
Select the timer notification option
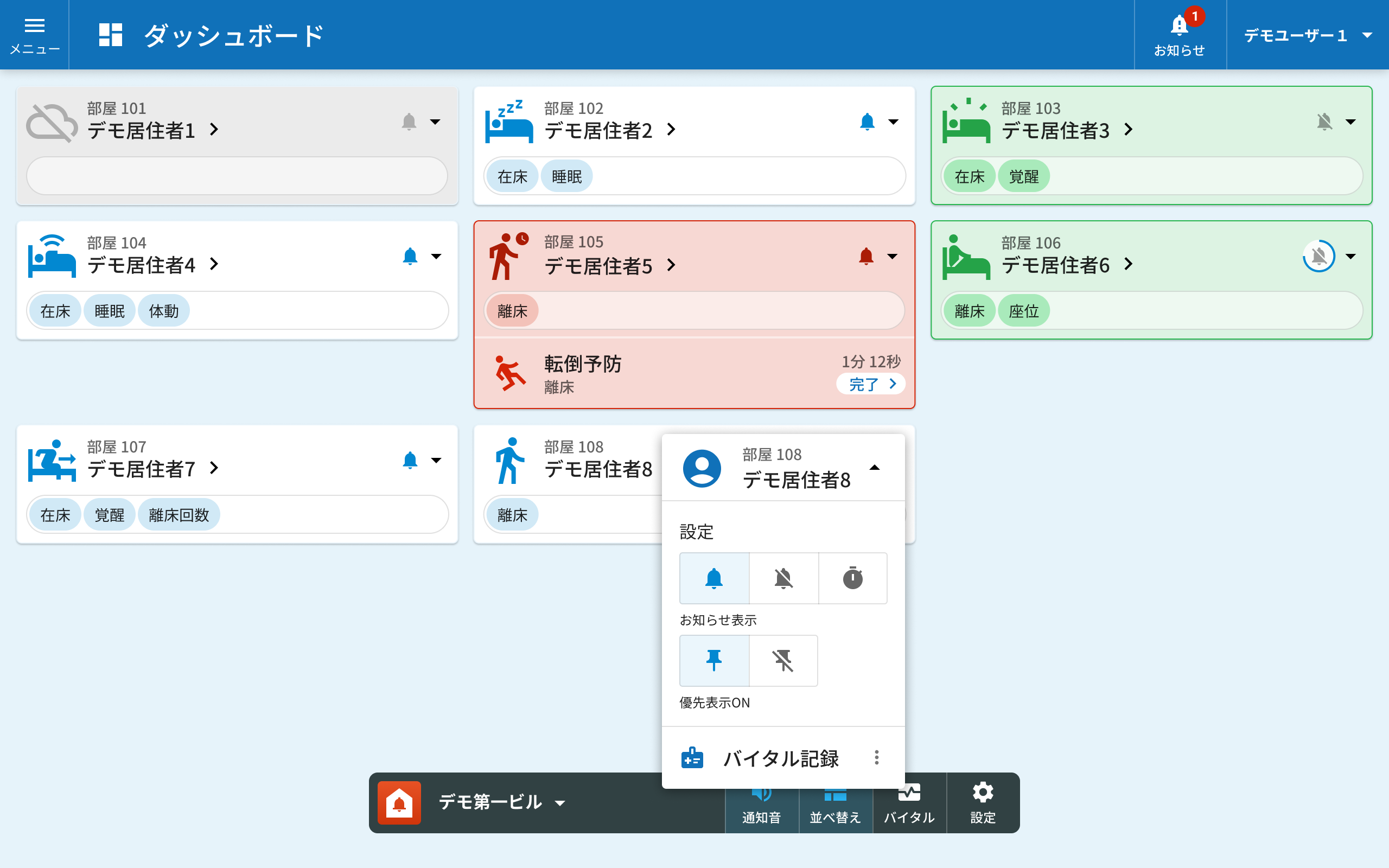[x=852, y=578]
